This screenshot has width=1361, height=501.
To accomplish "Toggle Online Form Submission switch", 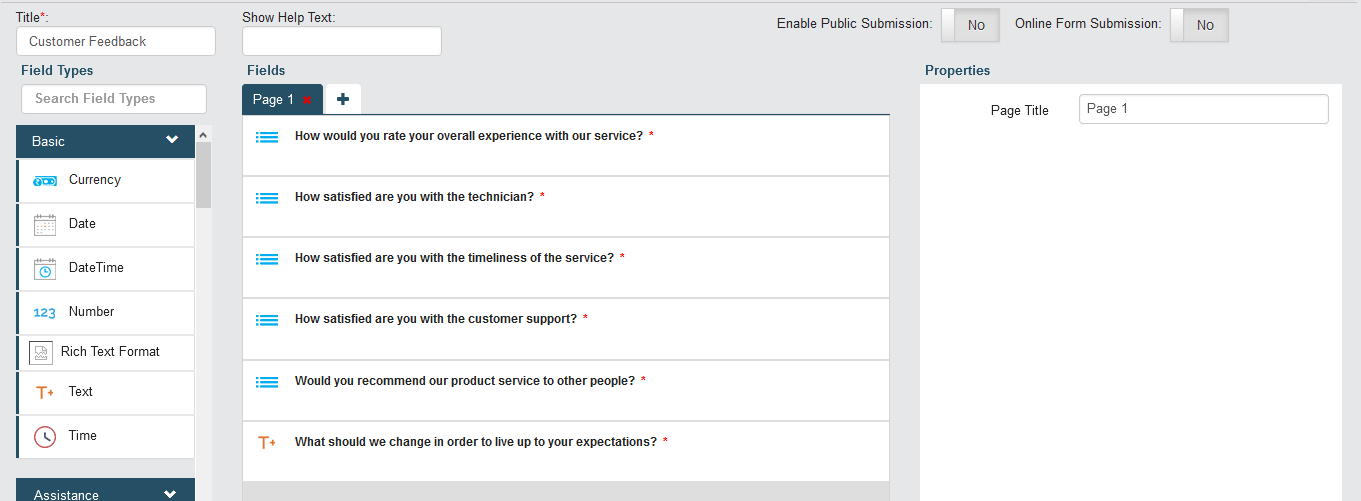I will click(1199, 25).
